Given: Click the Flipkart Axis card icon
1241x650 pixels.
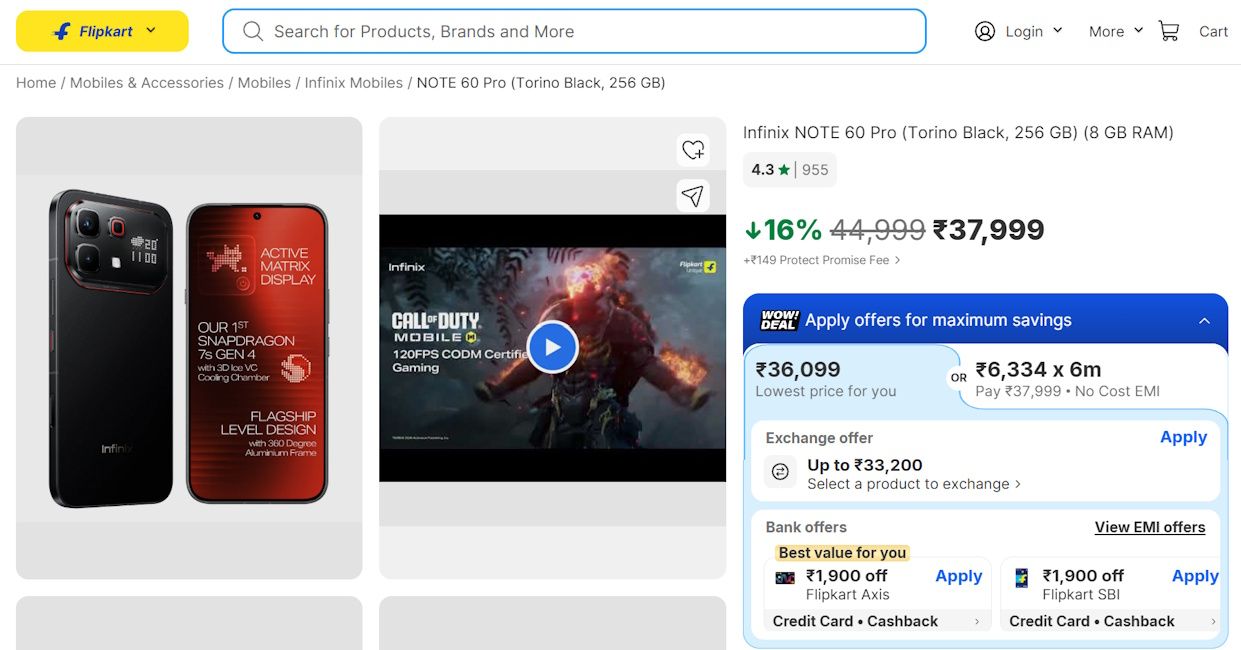Looking at the screenshot, I should pos(786,578).
